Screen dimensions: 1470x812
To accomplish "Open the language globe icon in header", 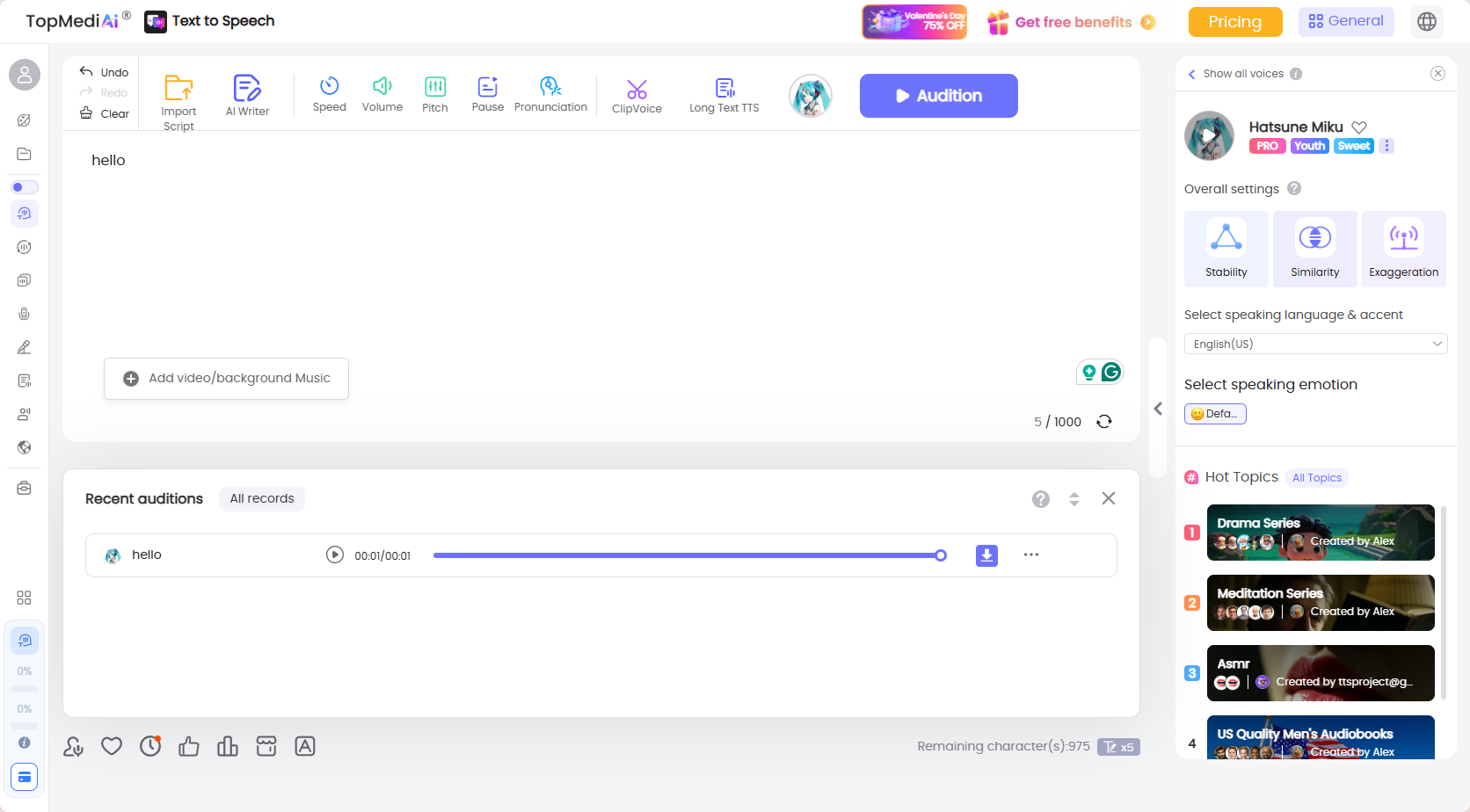I will click(1427, 22).
